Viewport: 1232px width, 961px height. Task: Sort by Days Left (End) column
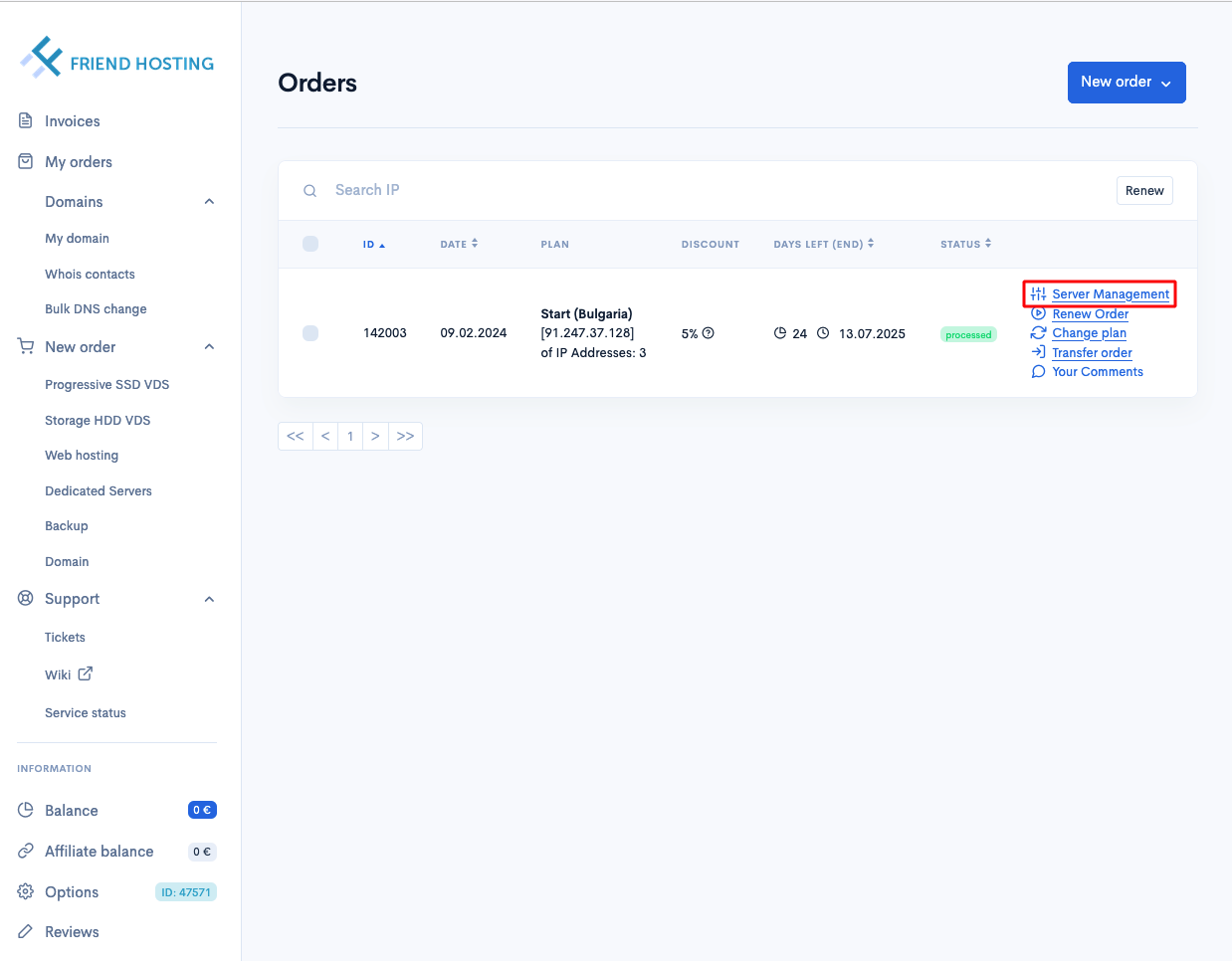pos(824,244)
